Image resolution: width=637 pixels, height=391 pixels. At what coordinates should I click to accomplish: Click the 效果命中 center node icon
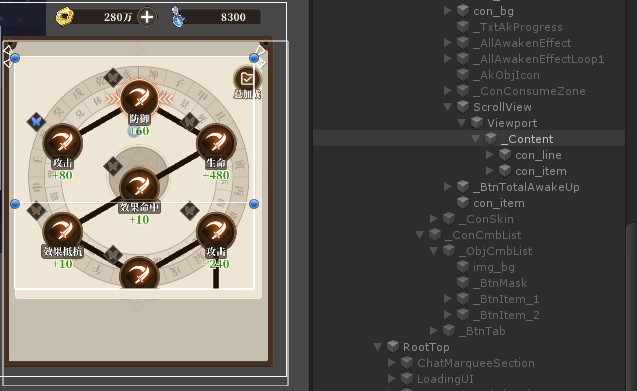click(x=139, y=187)
